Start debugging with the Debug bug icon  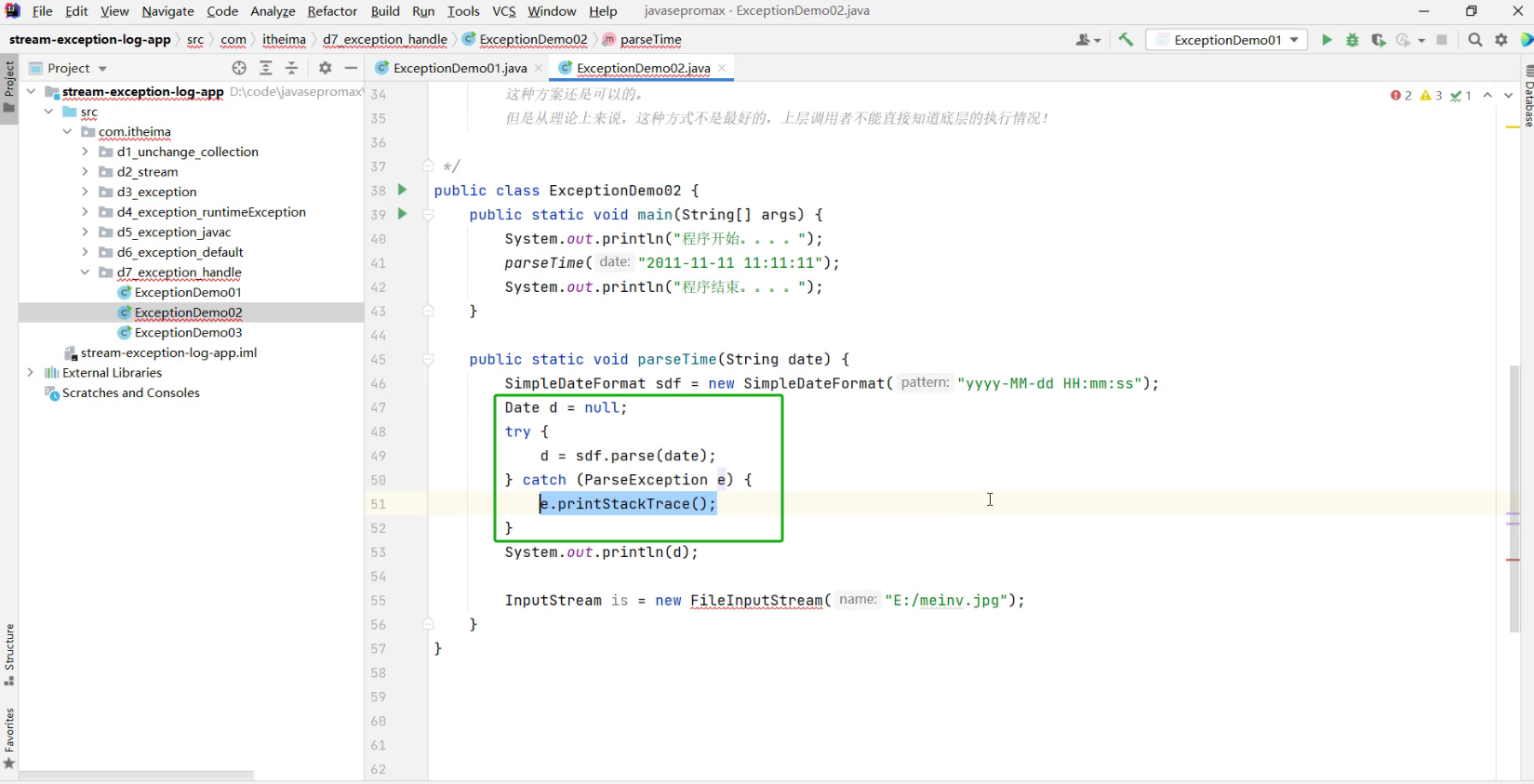pos(1353,40)
